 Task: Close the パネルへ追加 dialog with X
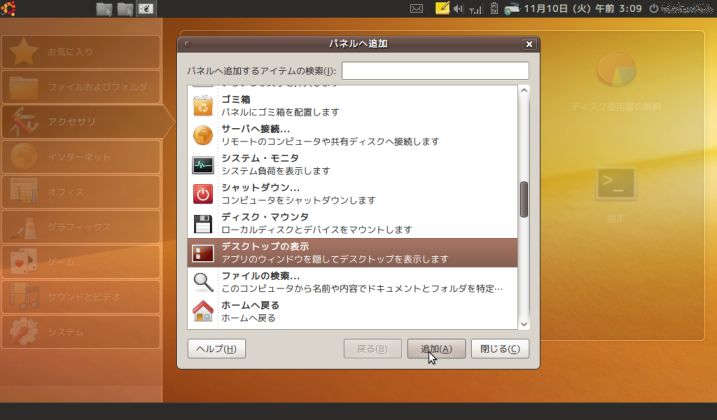529,44
